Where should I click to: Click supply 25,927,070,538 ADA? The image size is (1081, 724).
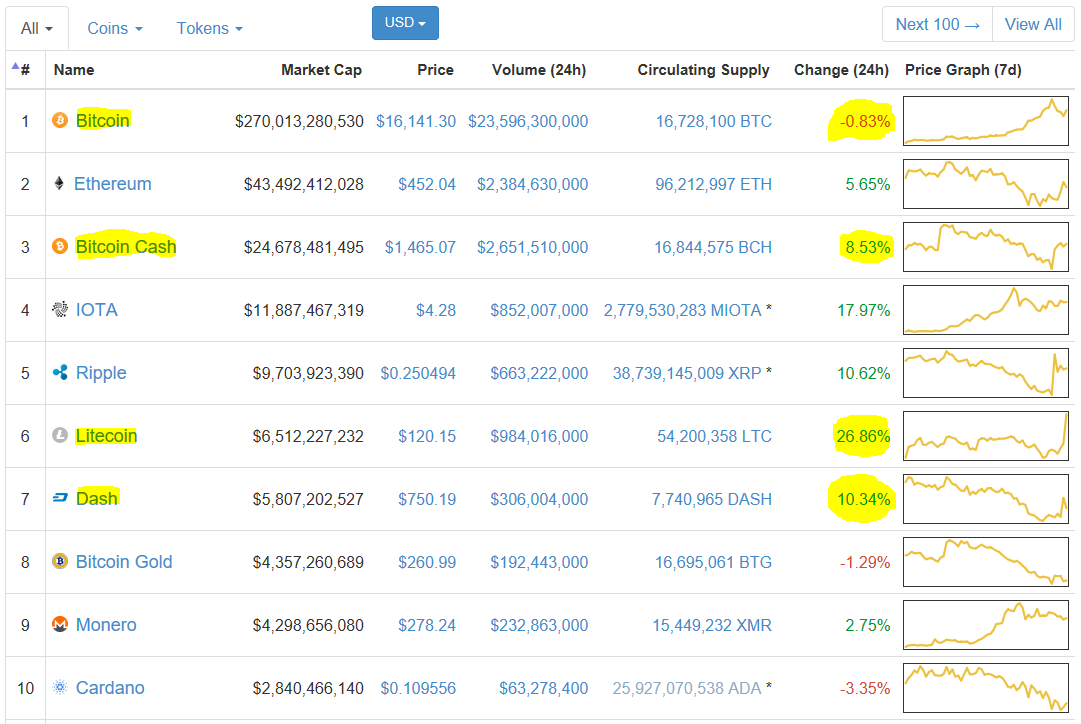click(x=687, y=688)
